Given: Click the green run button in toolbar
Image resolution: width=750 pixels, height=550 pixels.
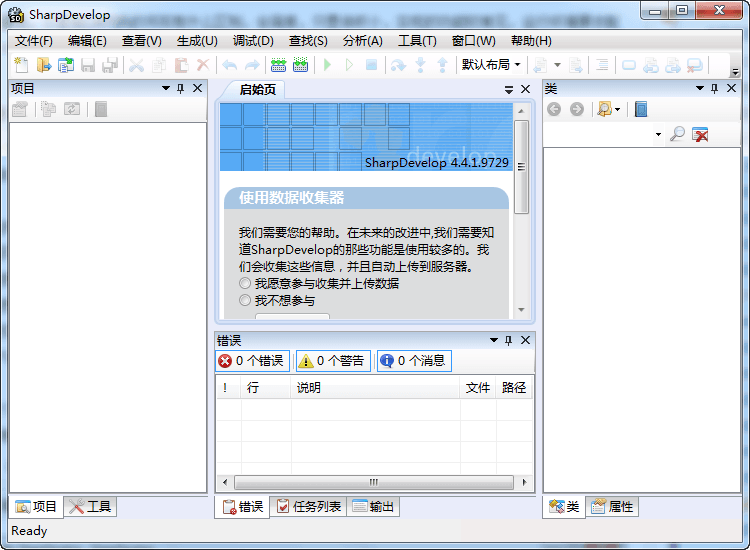Looking at the screenshot, I should (327, 65).
